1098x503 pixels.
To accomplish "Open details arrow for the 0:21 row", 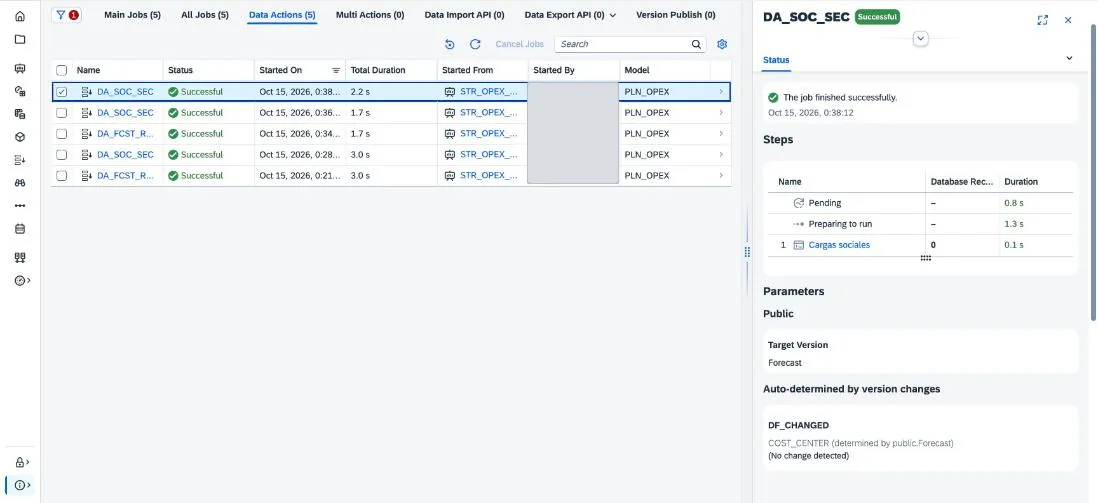I will (721, 176).
